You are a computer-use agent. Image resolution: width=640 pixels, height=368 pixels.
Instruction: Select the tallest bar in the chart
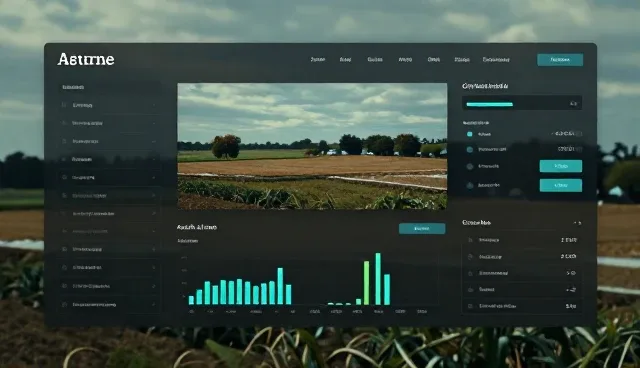[x=378, y=279]
